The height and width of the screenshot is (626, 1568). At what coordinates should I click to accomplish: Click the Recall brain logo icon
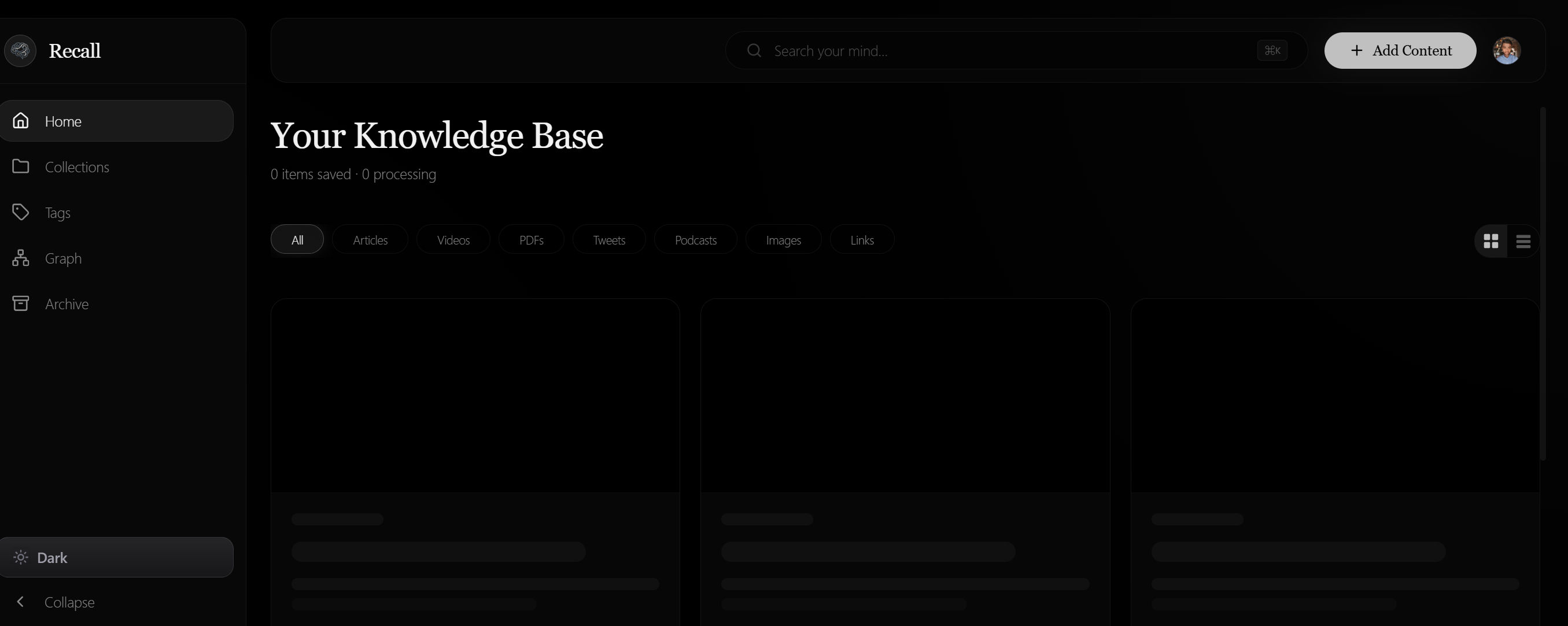point(20,50)
